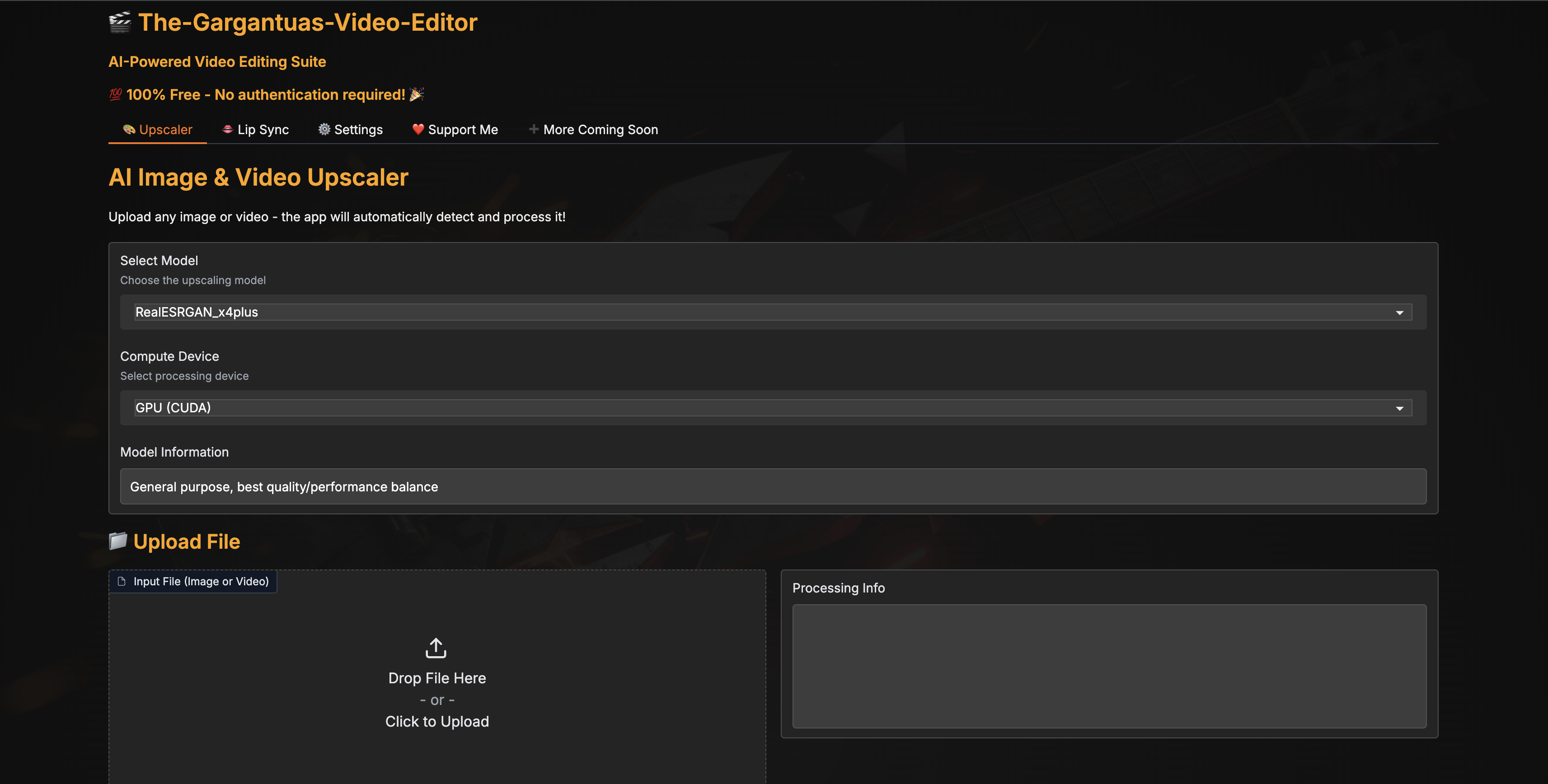Screen dimensions: 1548x784
Task: Click the clapperboard icon by the title
Action: 120,23
